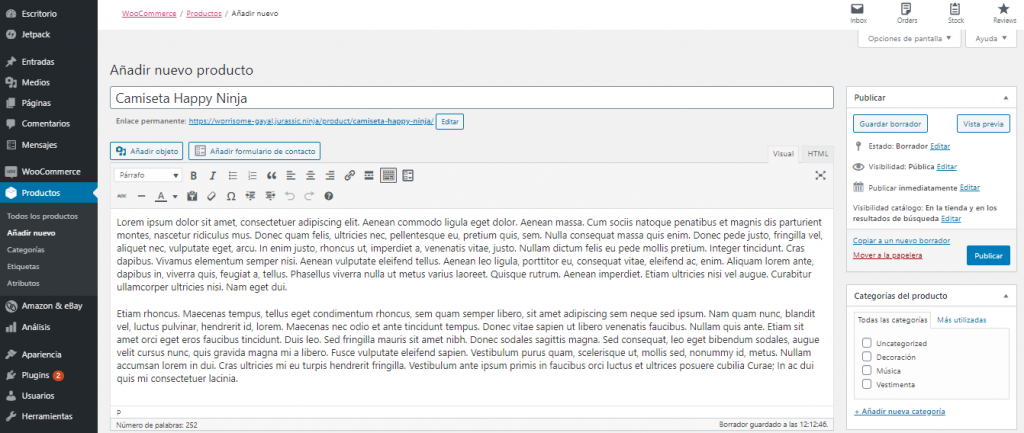The image size is (1024, 433).
Task: Check the Uncategorized category checkbox
Action: 867,343
